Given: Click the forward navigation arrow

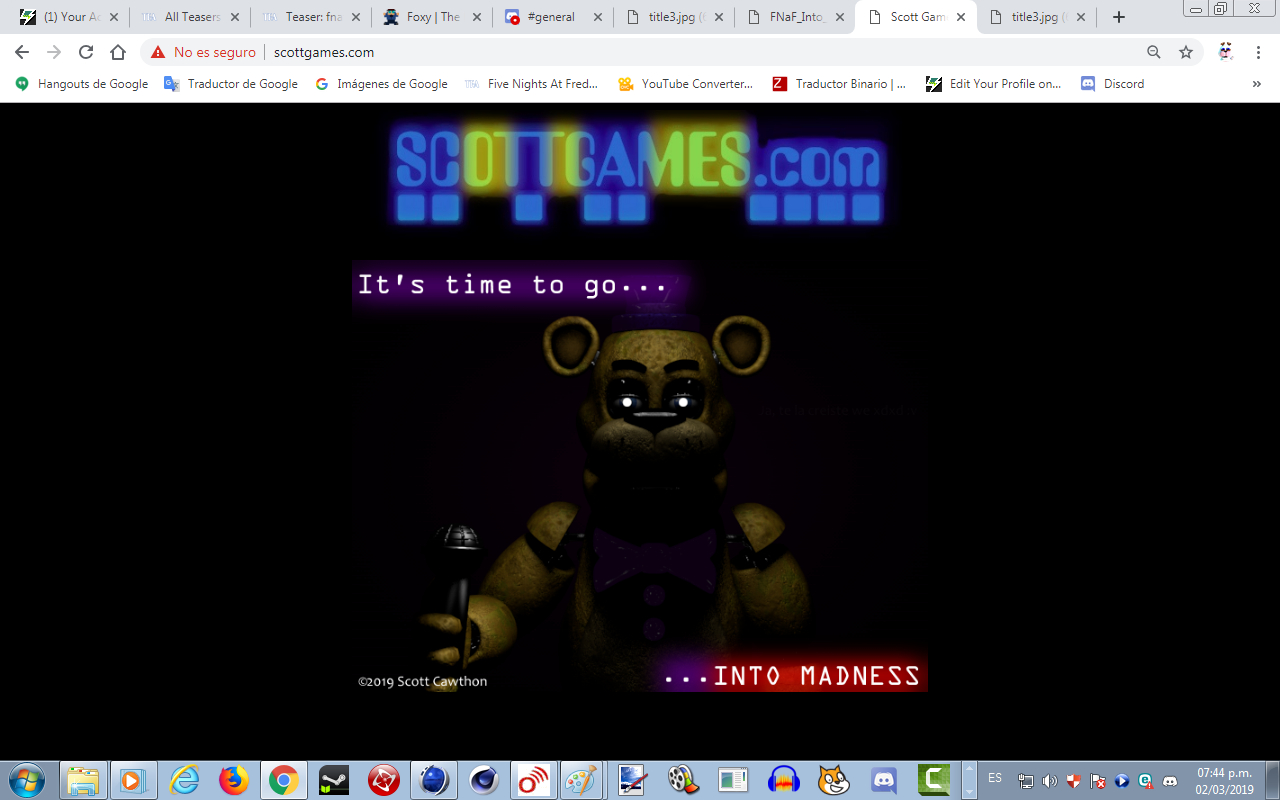Looking at the screenshot, I should [x=54, y=52].
